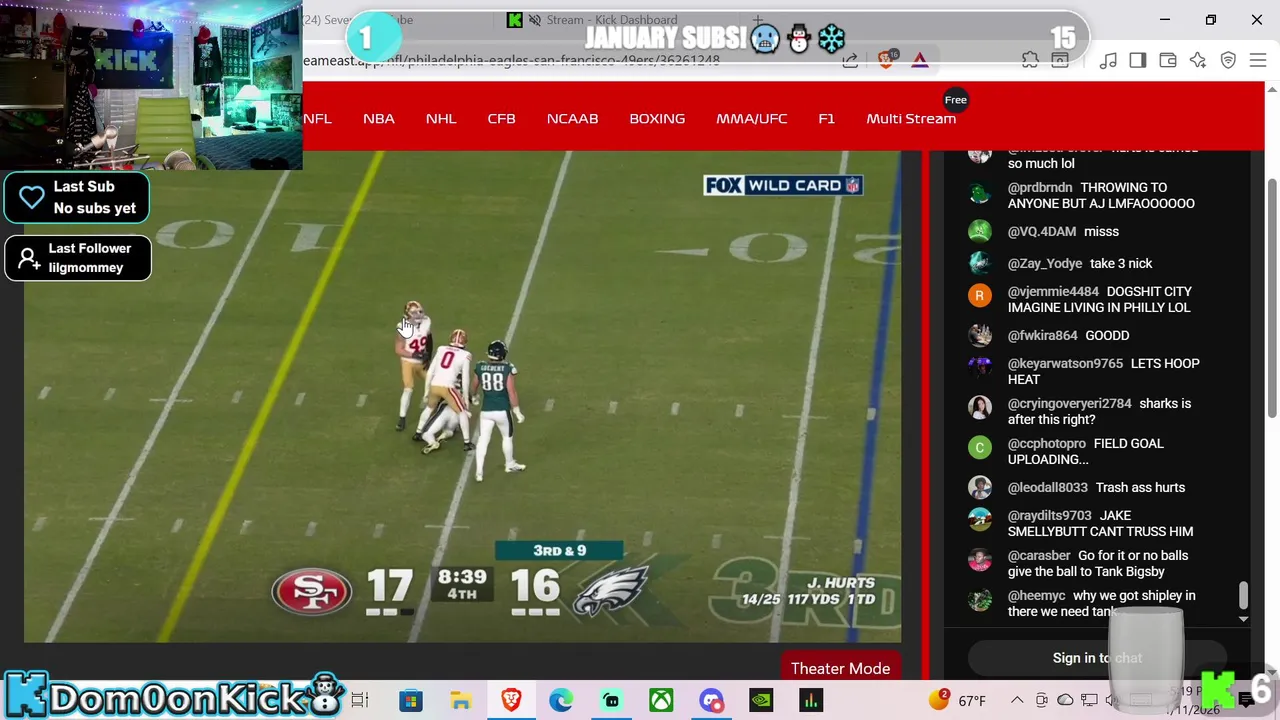Click username @fwkira864 in chat
The height and width of the screenshot is (720, 1280).
[x=1043, y=335]
